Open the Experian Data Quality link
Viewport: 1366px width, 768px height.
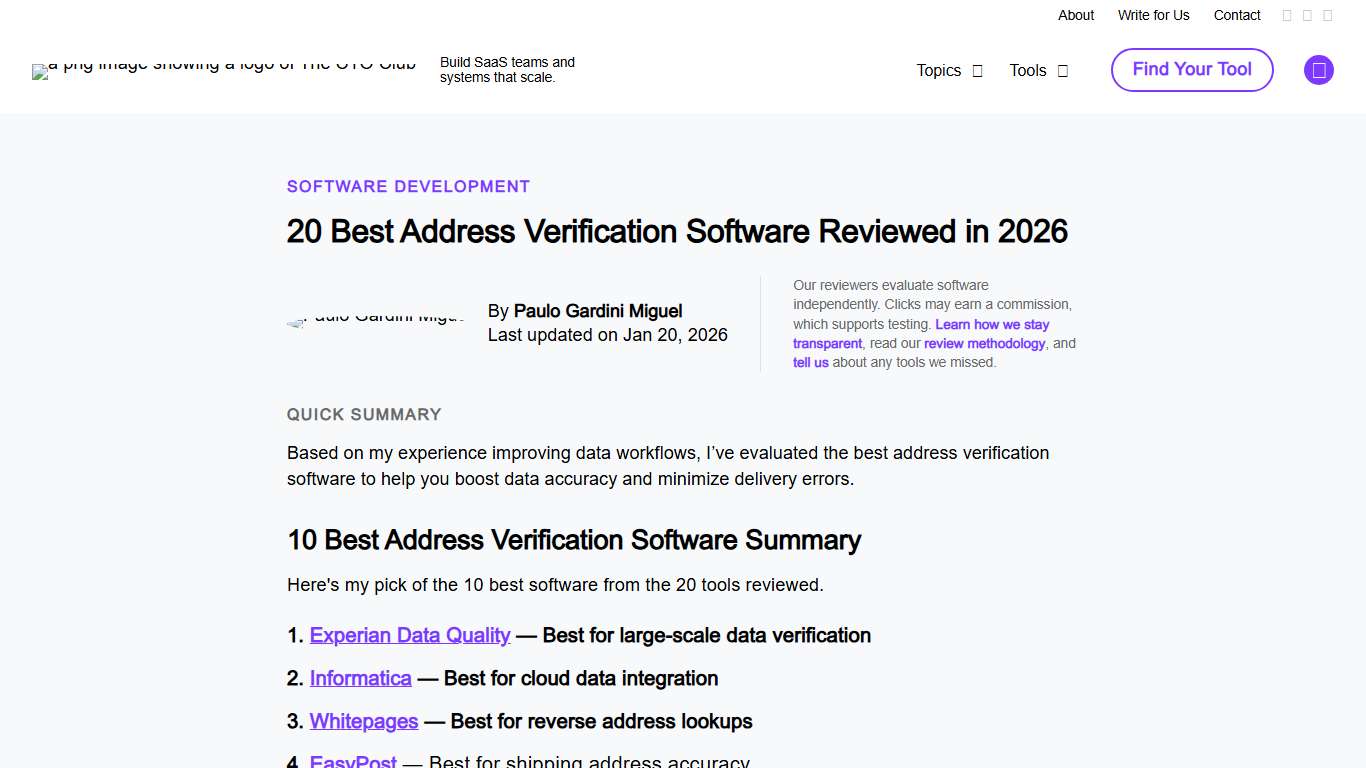[409, 635]
